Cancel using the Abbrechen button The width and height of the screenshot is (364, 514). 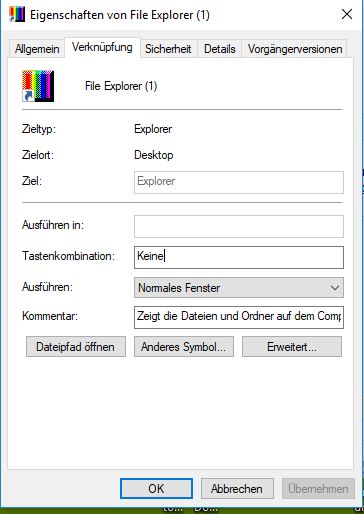point(237,489)
